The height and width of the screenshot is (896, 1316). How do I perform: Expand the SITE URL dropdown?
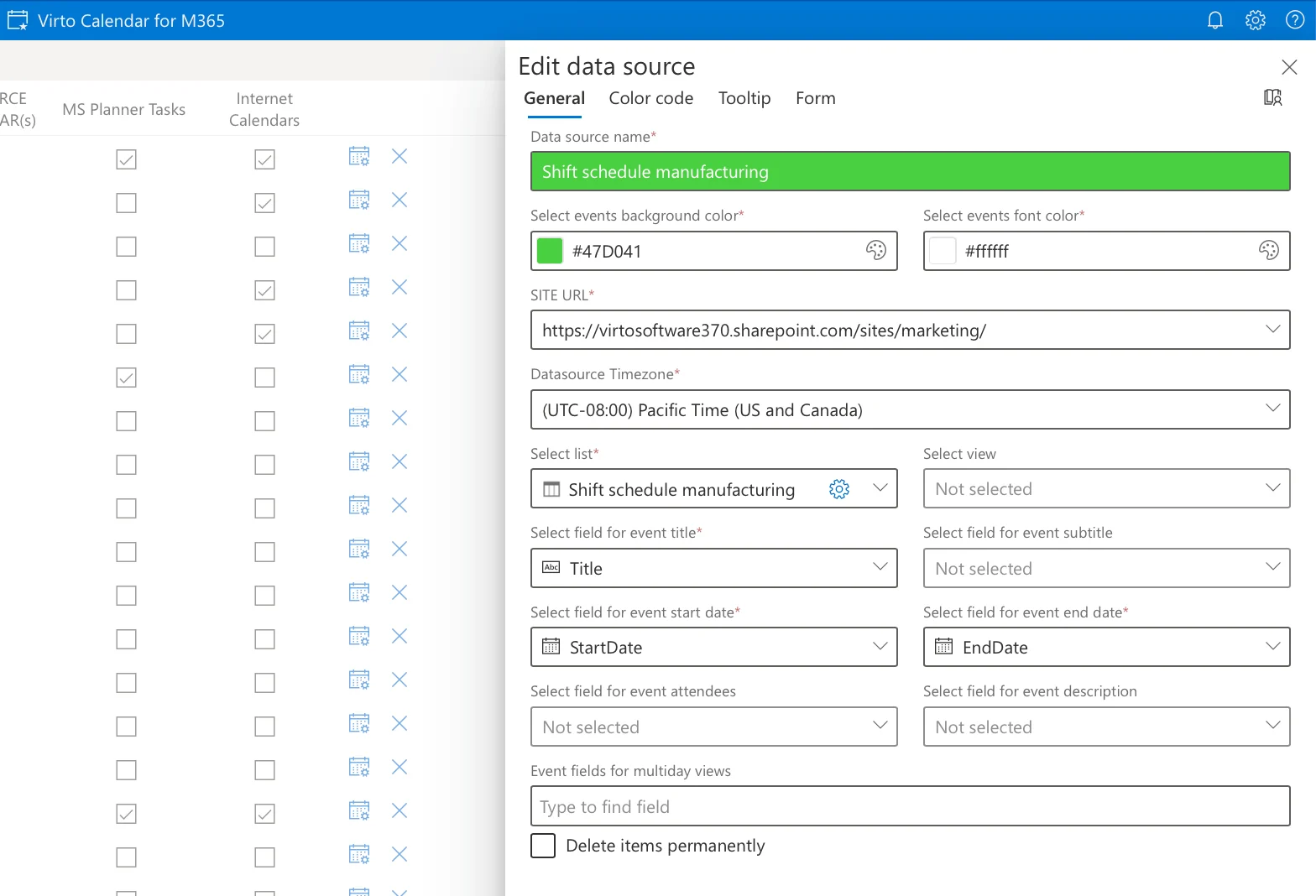pos(1272,329)
